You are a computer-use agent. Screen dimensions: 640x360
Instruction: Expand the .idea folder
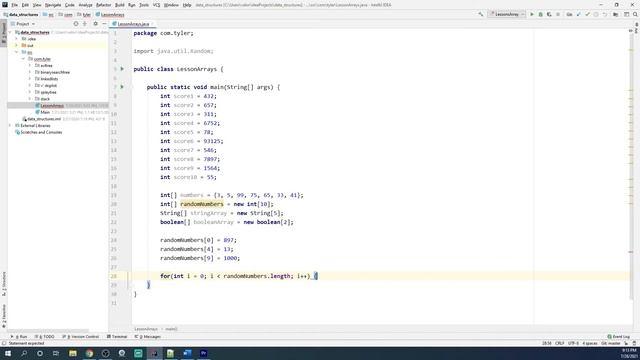[17, 39]
